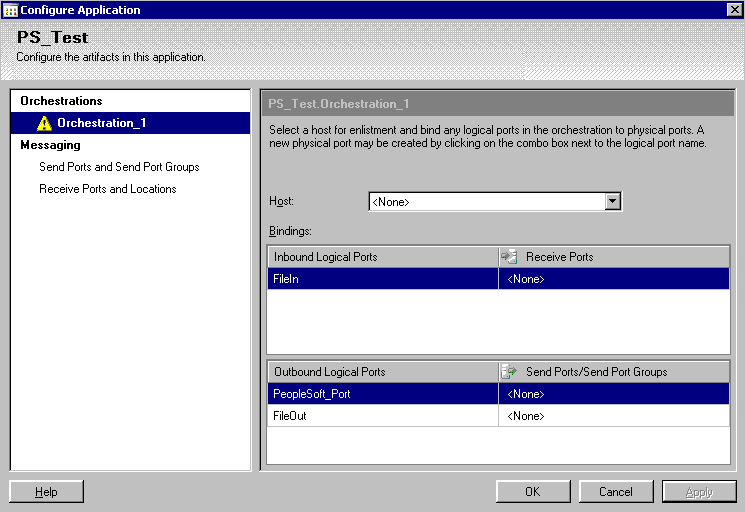Screen dimensions: 745x512
Task: Open the FileOut send port <None> combo
Action: tap(613, 416)
